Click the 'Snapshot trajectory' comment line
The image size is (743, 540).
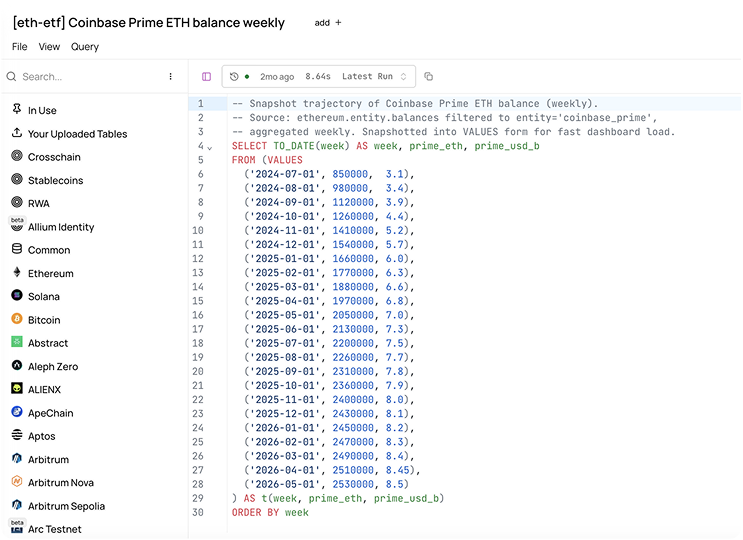415,103
